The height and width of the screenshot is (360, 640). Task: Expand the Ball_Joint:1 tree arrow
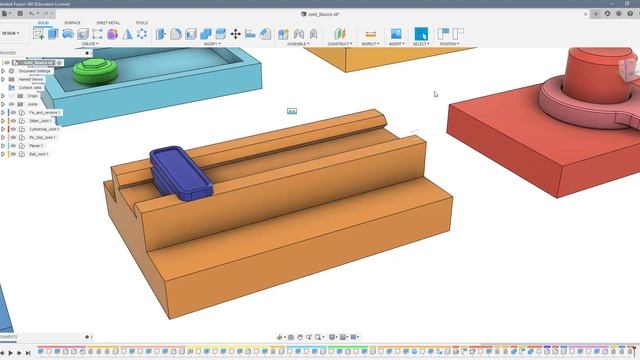(x=3, y=154)
